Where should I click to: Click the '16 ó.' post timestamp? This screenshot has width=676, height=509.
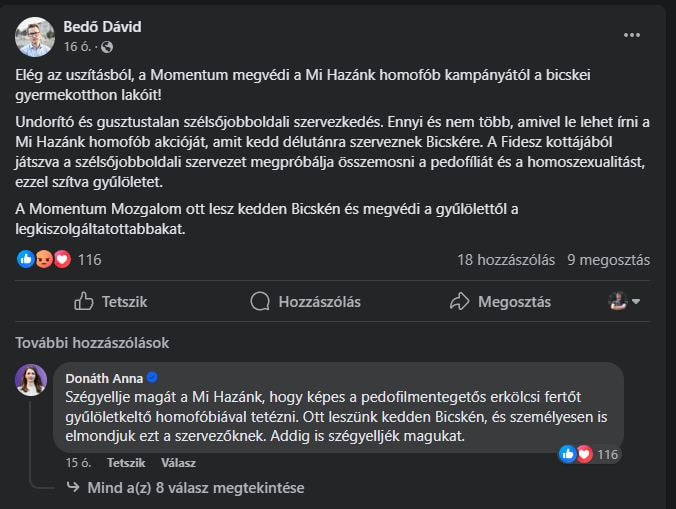coord(78,46)
